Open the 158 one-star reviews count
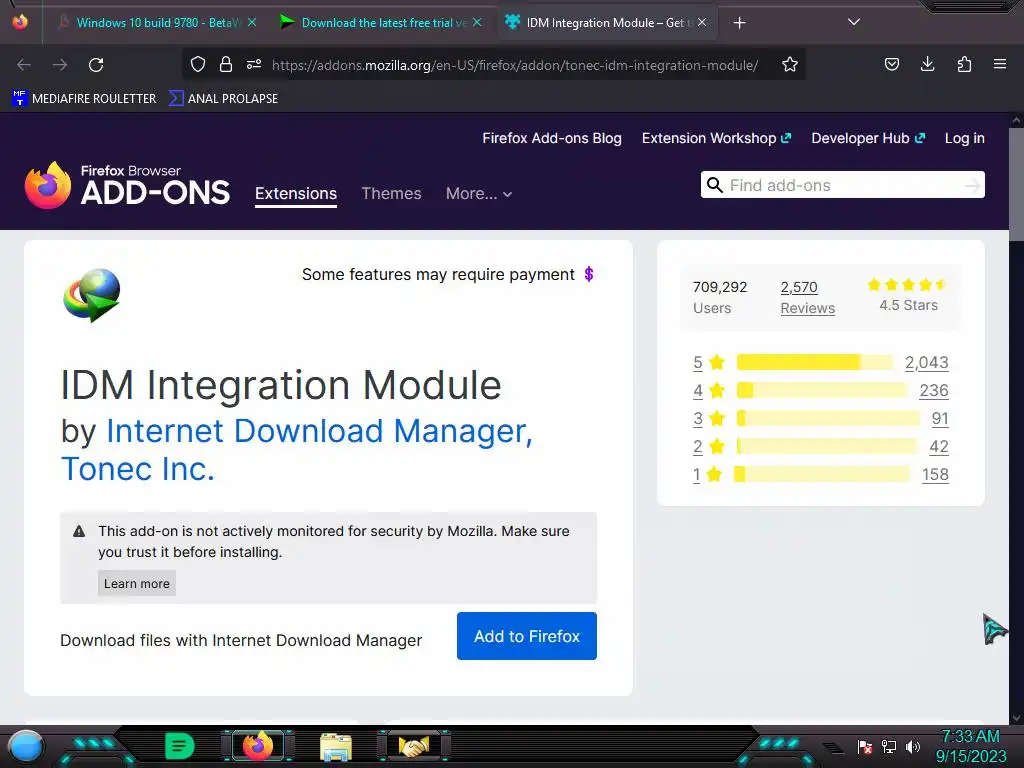The width and height of the screenshot is (1024, 768). click(x=935, y=475)
